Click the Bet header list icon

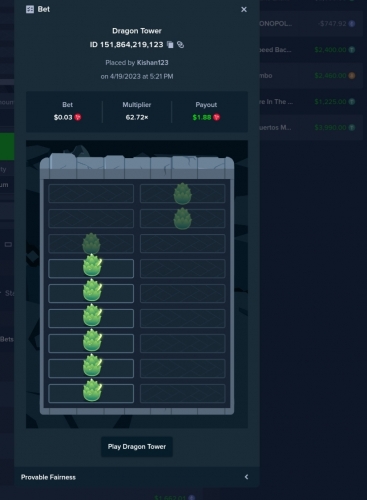(30, 9)
